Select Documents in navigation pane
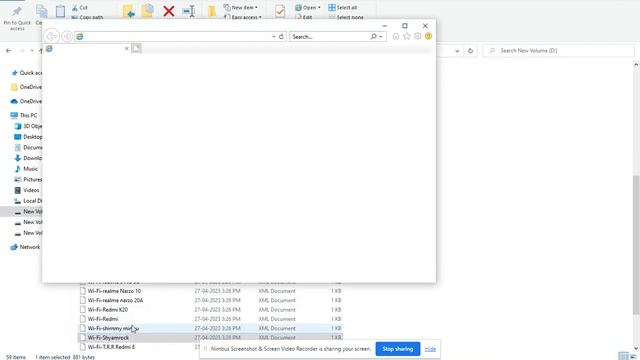Viewport: 640px width, 360px height. (x=29, y=147)
